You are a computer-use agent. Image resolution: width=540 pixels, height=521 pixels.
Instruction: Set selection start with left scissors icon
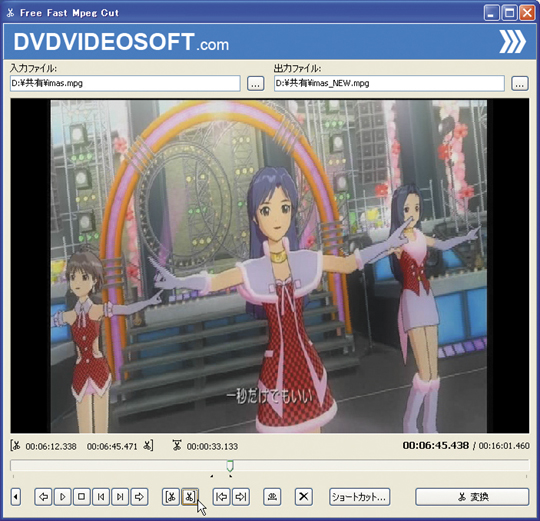(171, 497)
